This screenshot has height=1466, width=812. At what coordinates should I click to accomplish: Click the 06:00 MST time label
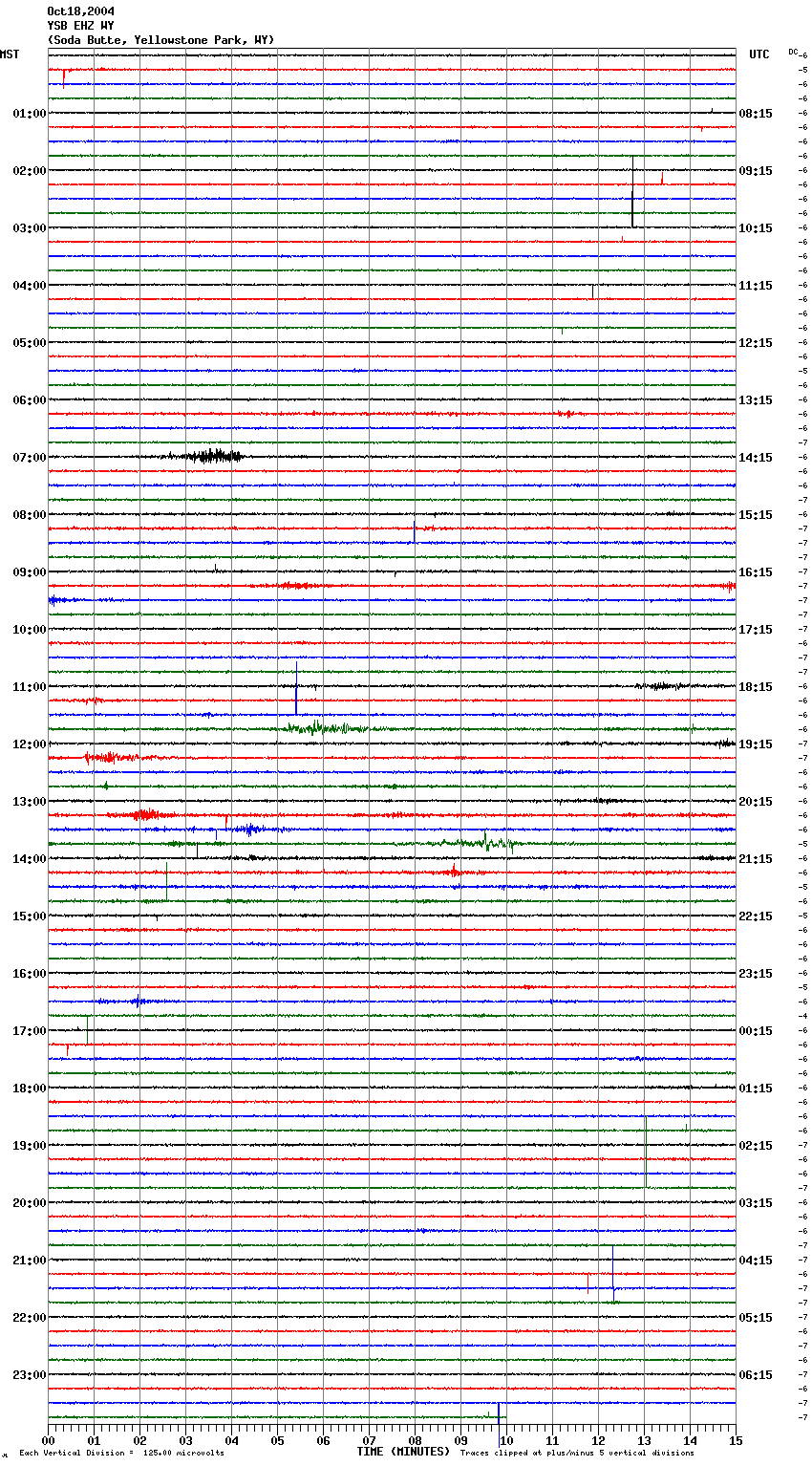tap(29, 400)
